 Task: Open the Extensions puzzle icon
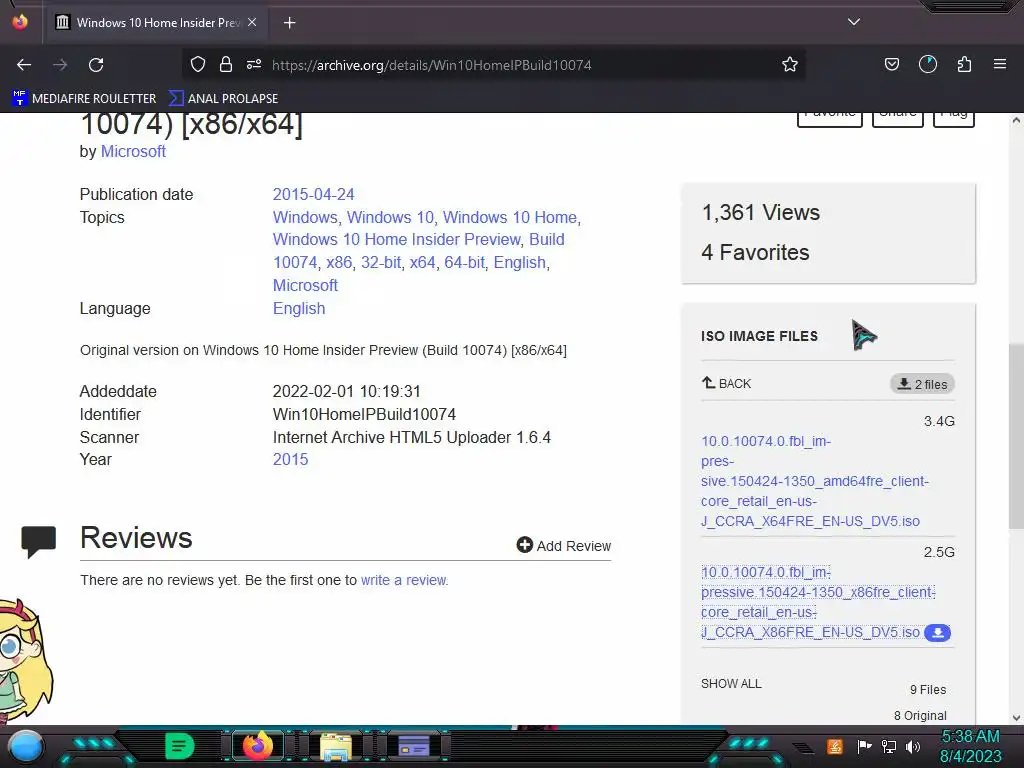964,64
